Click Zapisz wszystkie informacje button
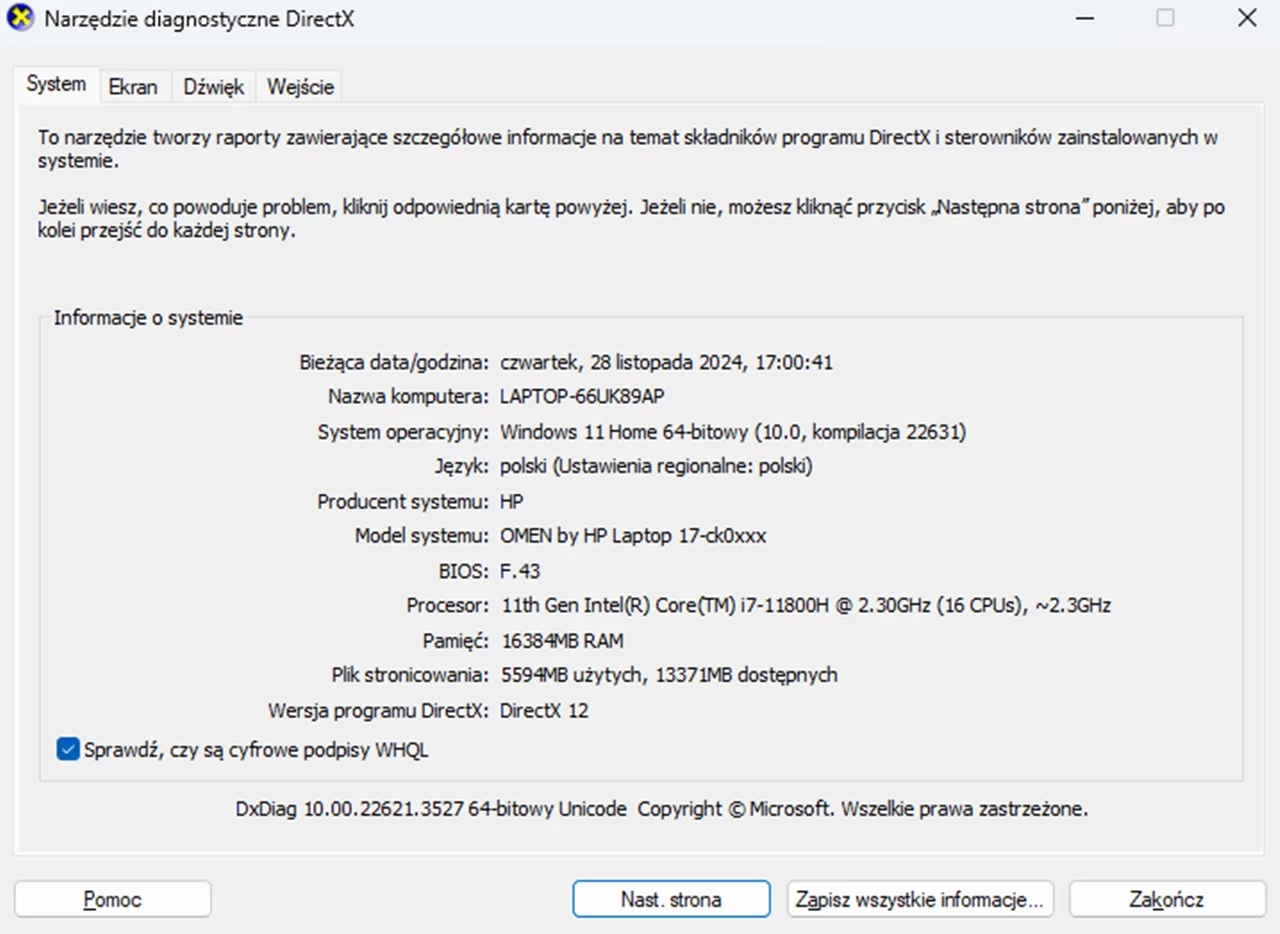Screen dimensions: 1280x934 click(x=920, y=899)
